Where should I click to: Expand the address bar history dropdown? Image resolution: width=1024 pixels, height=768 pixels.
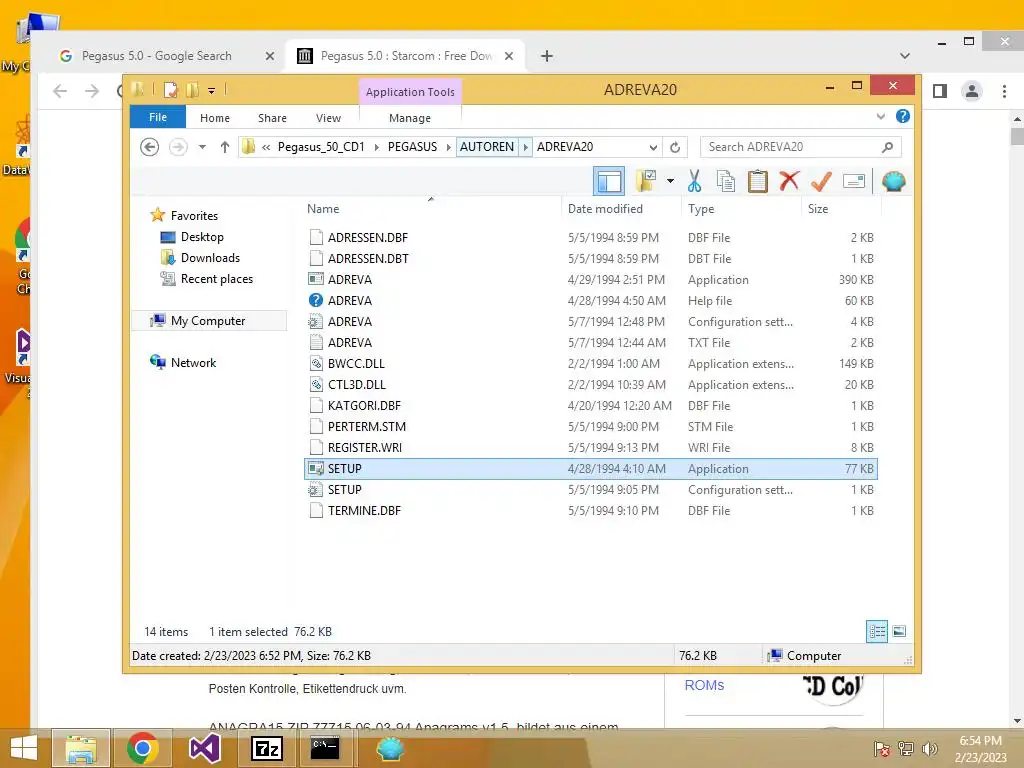[x=653, y=147]
